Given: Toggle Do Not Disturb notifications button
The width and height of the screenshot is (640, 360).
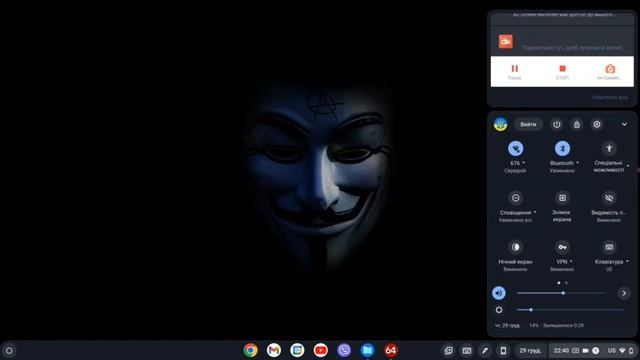Looking at the screenshot, I should [x=516, y=198].
